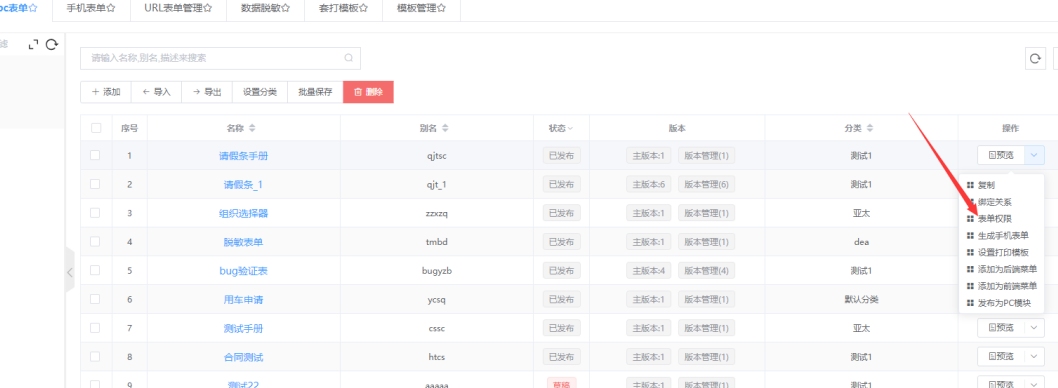1058x388 pixels.
Task: Open dropdown arrow in 合同测试 row
Action: [x=1034, y=356]
